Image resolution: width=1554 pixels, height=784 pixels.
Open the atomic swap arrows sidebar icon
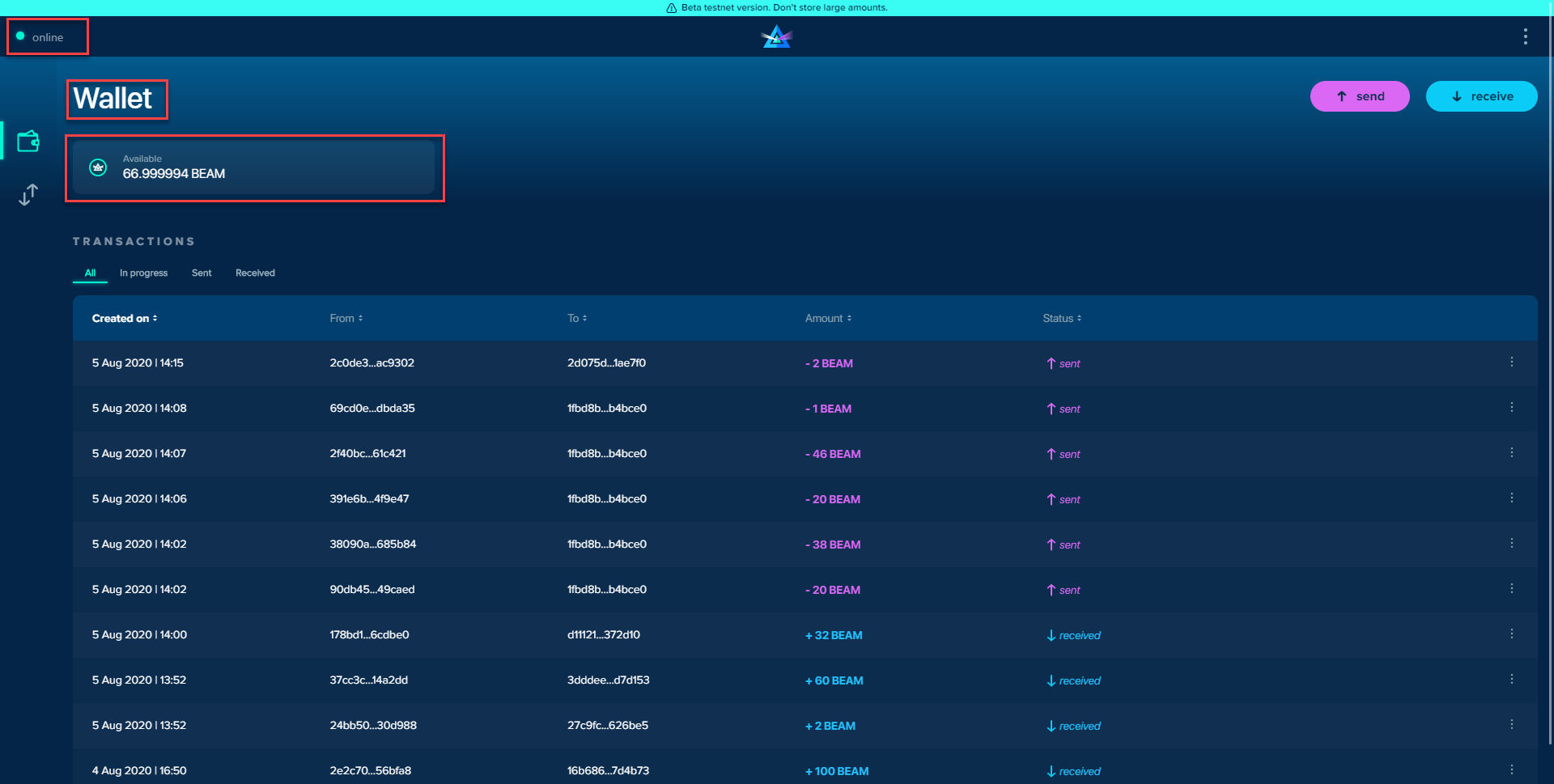(28, 195)
